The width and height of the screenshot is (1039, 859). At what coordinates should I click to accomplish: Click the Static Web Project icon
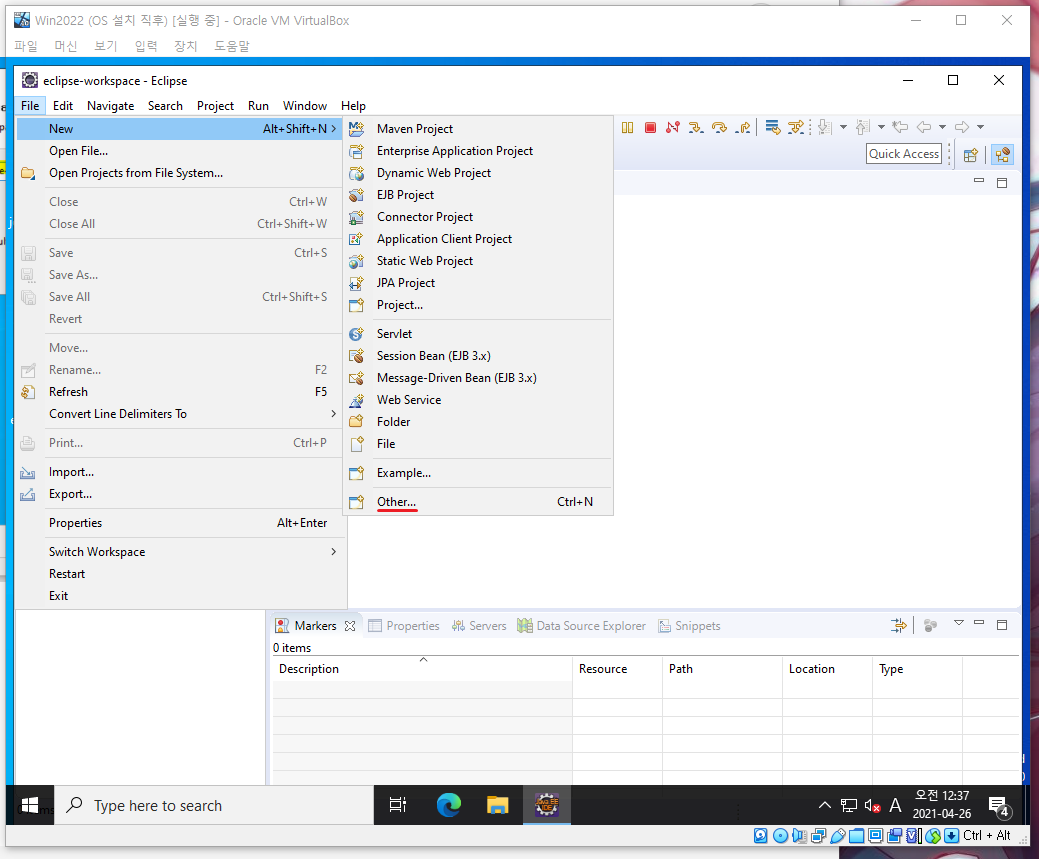(356, 261)
